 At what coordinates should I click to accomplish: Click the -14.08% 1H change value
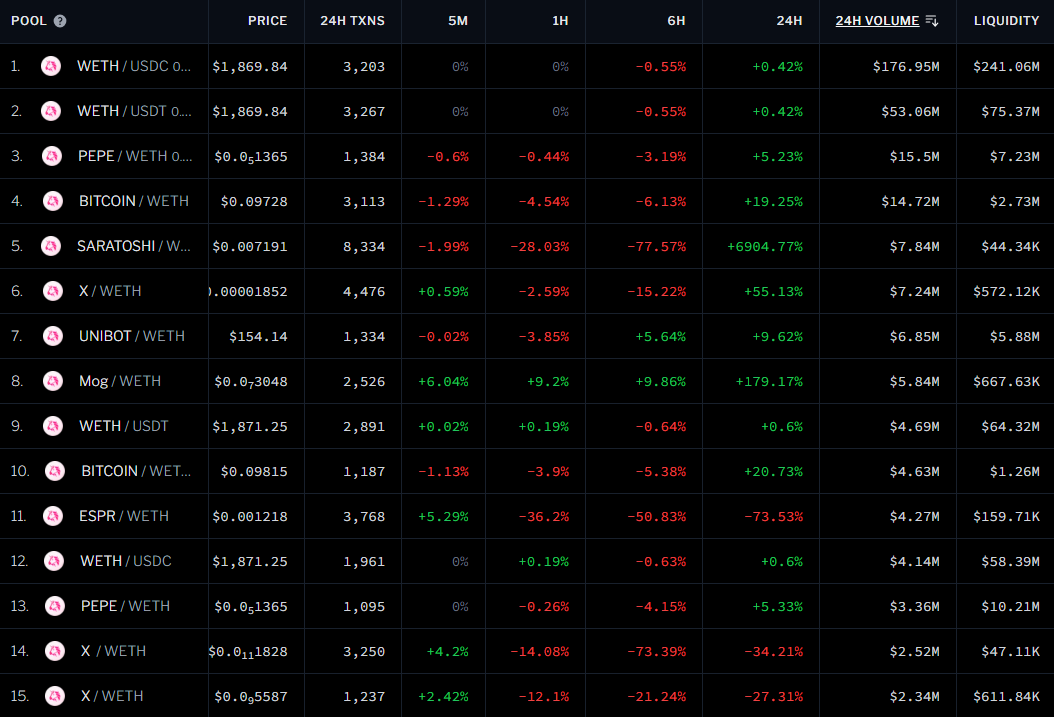pyautogui.click(x=539, y=652)
